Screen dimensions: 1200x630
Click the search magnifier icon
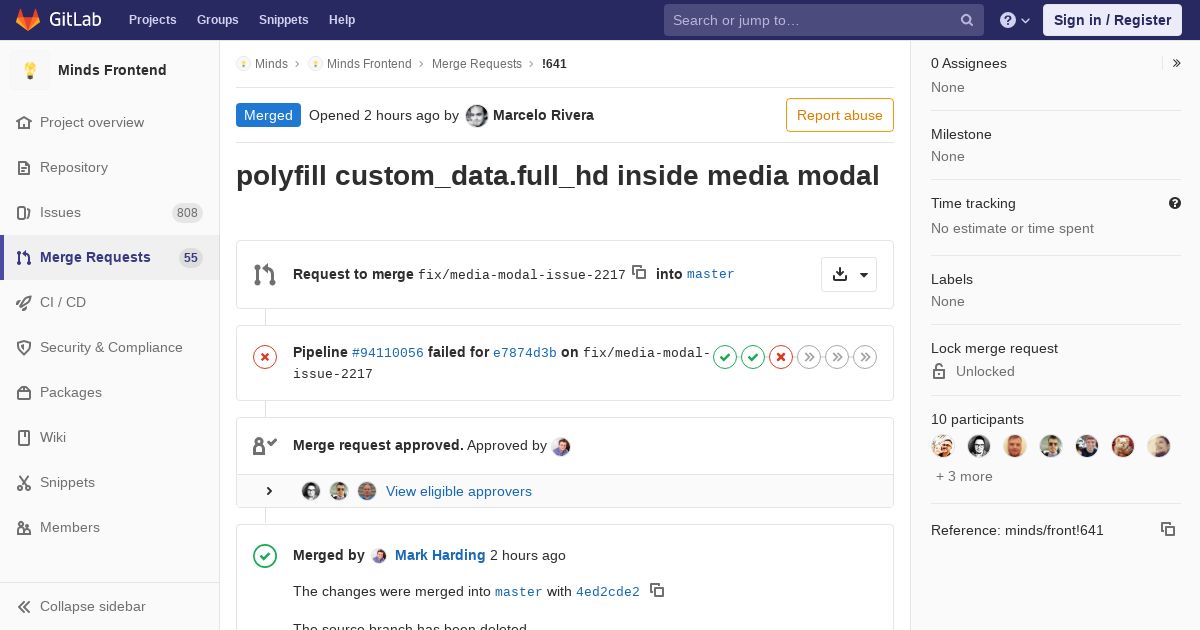point(967,20)
